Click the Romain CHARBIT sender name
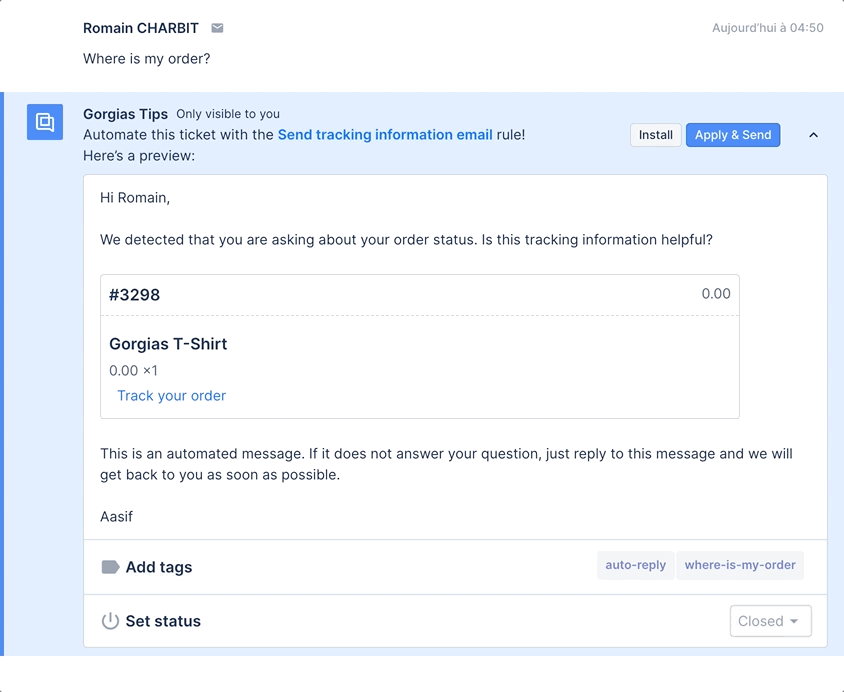Viewport: 844px width, 692px height. (x=140, y=28)
